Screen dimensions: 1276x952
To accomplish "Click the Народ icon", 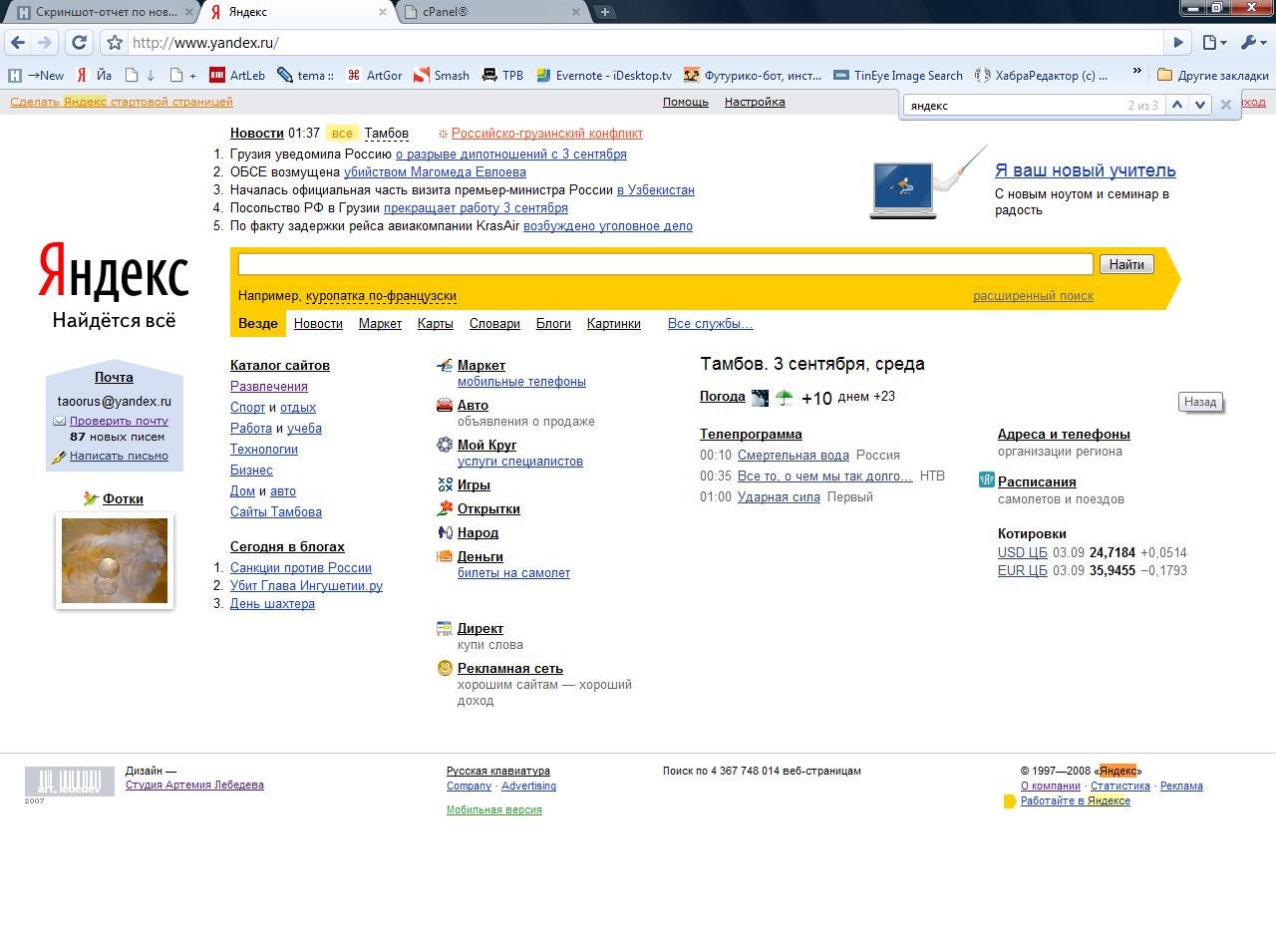I will coord(445,532).
